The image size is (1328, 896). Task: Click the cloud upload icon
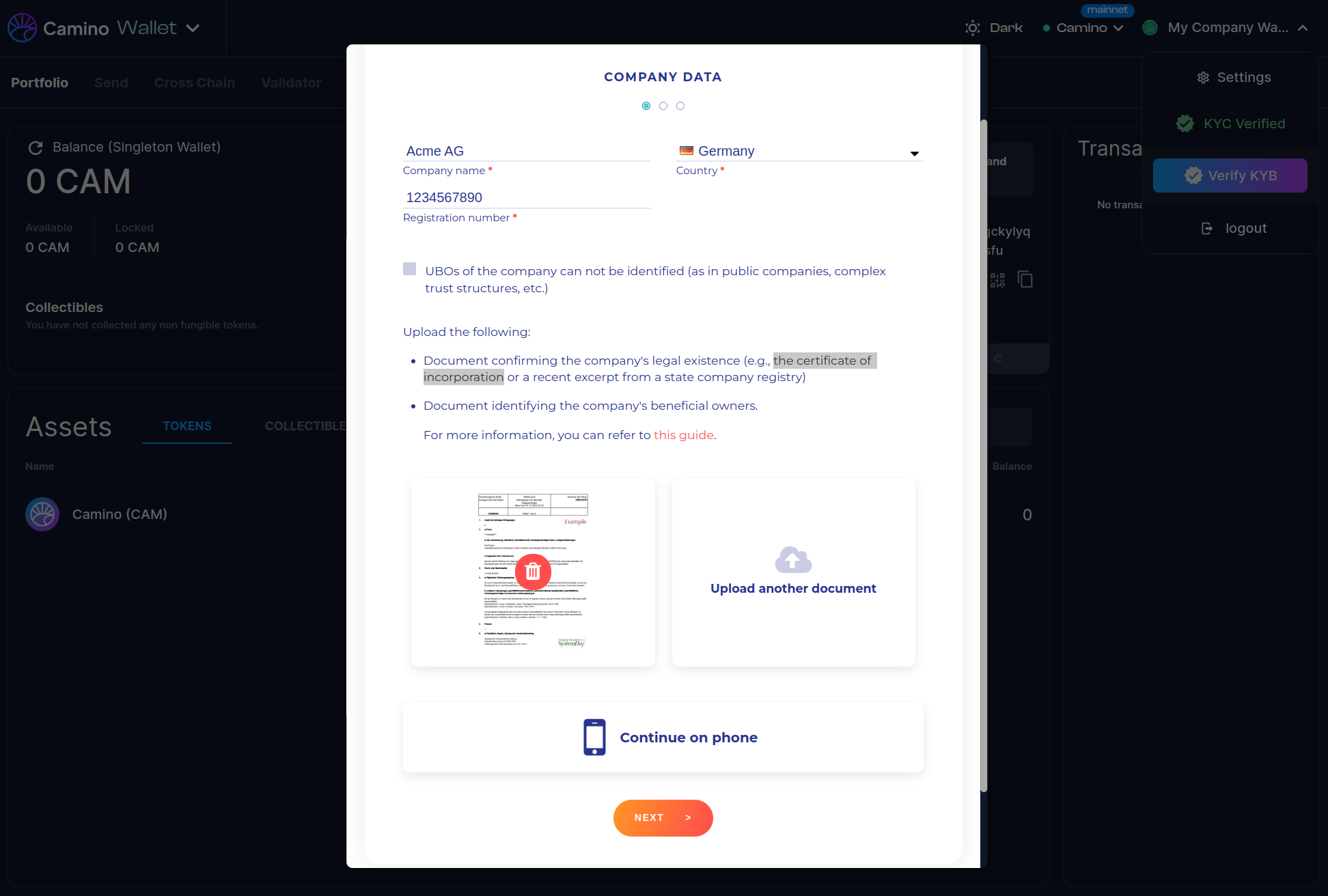(x=793, y=559)
